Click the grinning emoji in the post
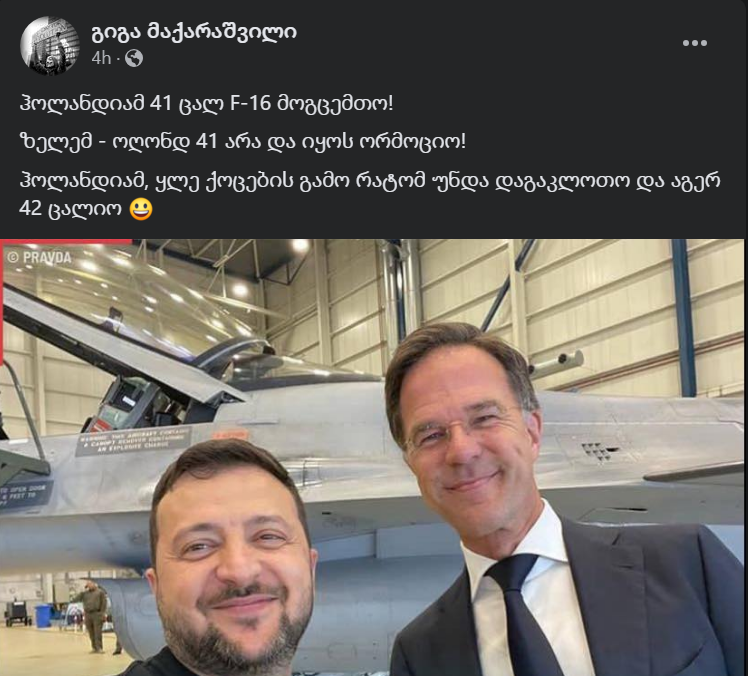Viewport: 748px width, 676px height. point(141,209)
